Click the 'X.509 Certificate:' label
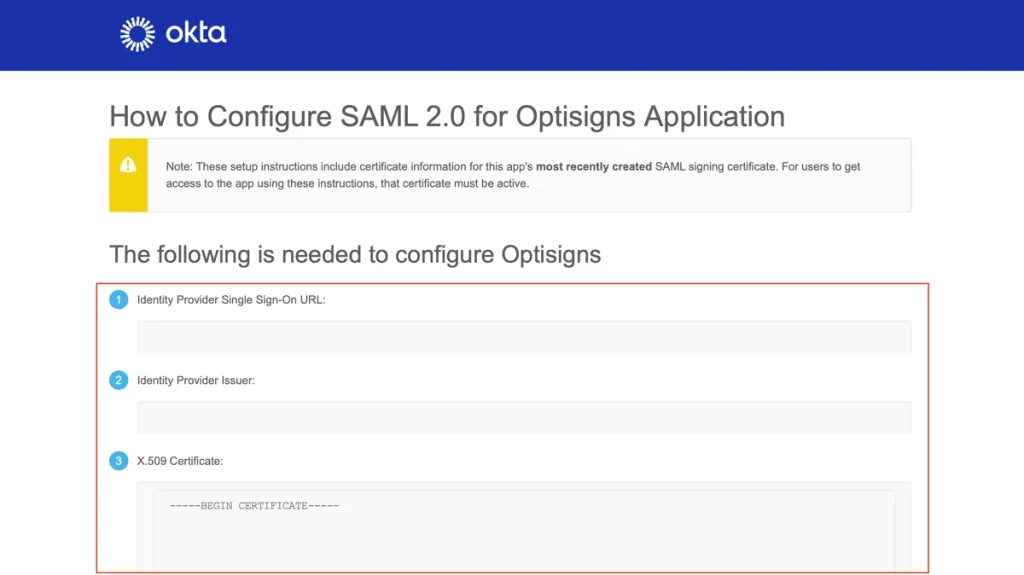 point(180,461)
